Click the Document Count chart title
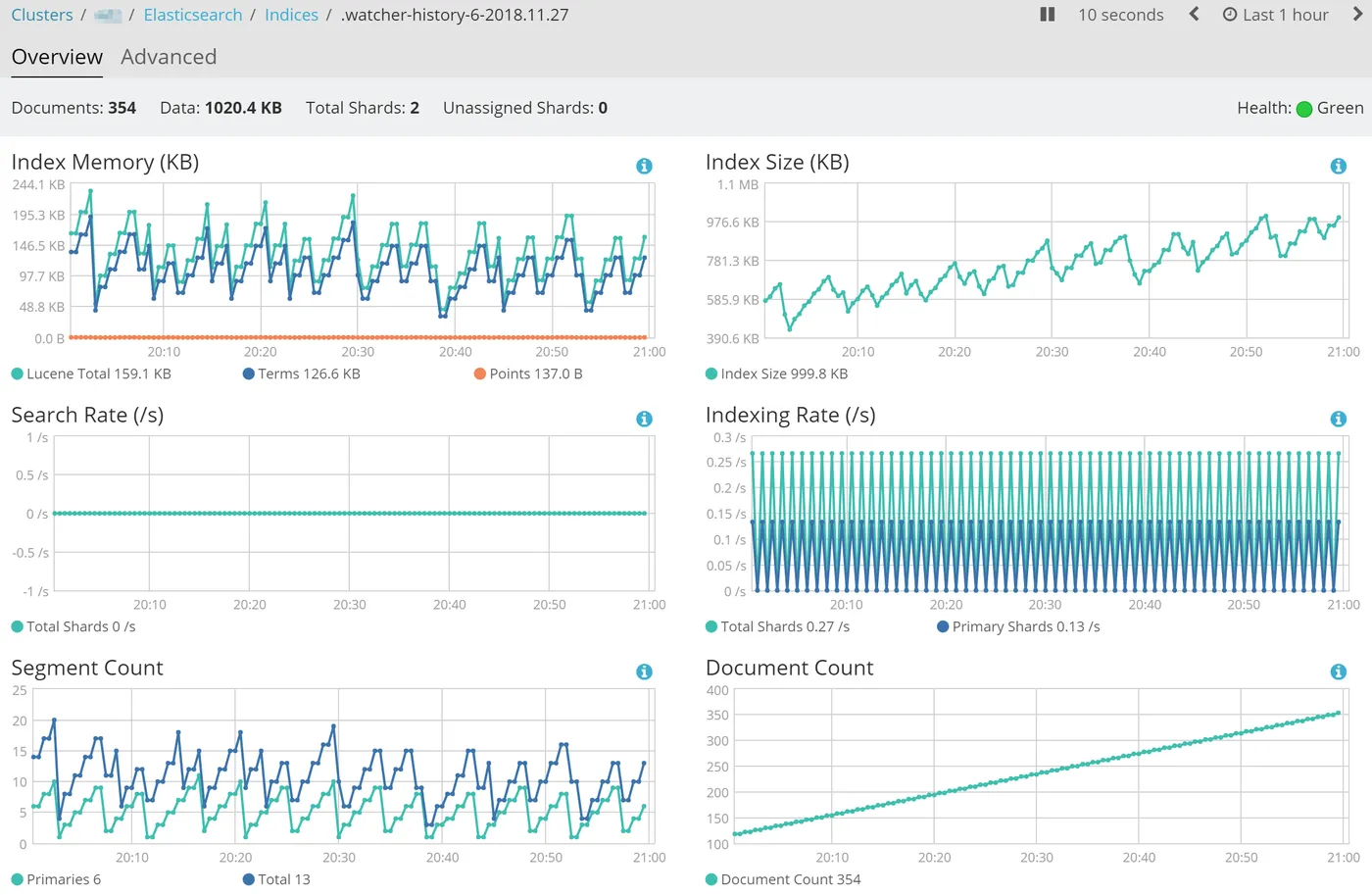Screen dimensions: 1372x895 [x=790, y=668]
